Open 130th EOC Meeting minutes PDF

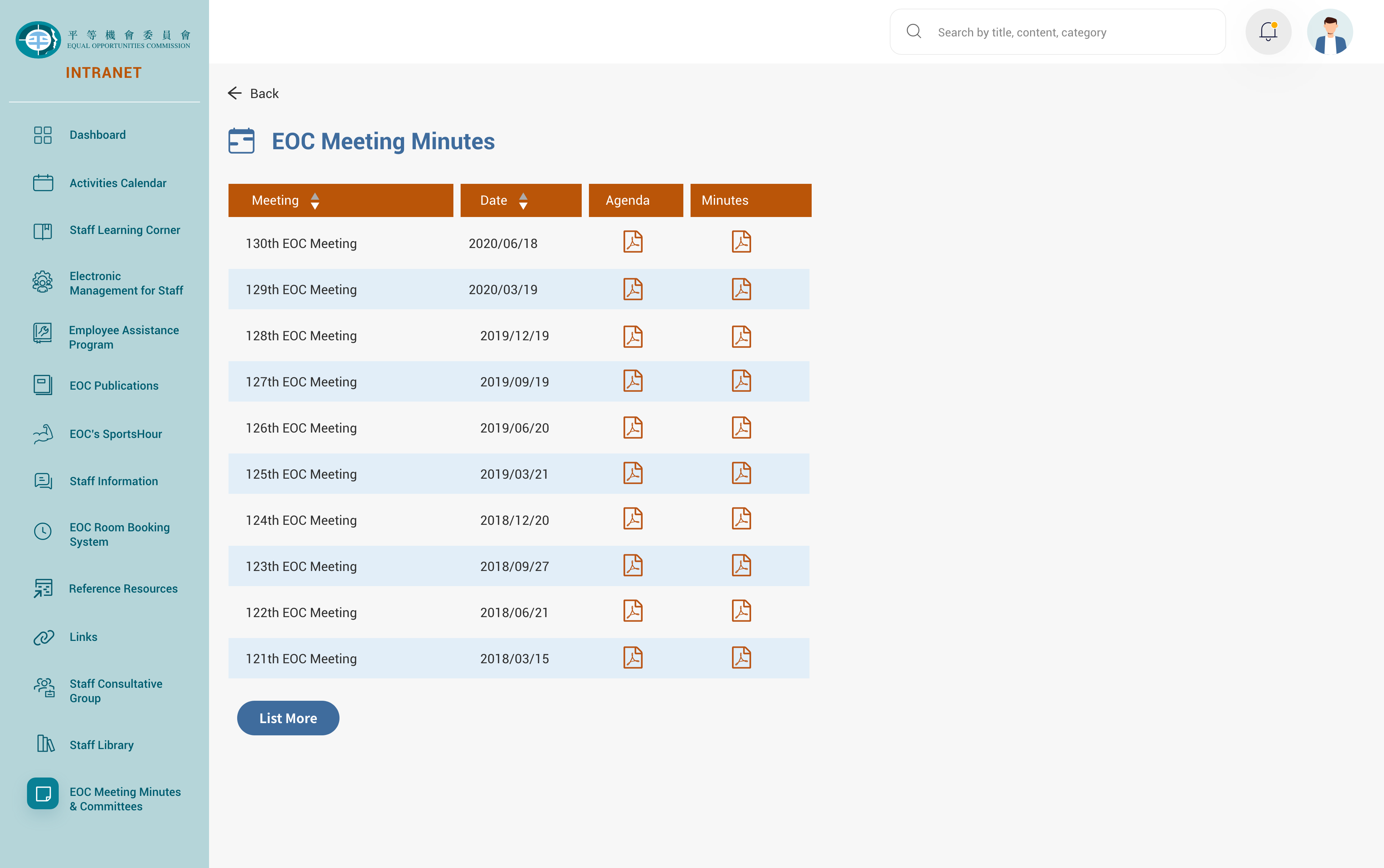[x=741, y=242]
